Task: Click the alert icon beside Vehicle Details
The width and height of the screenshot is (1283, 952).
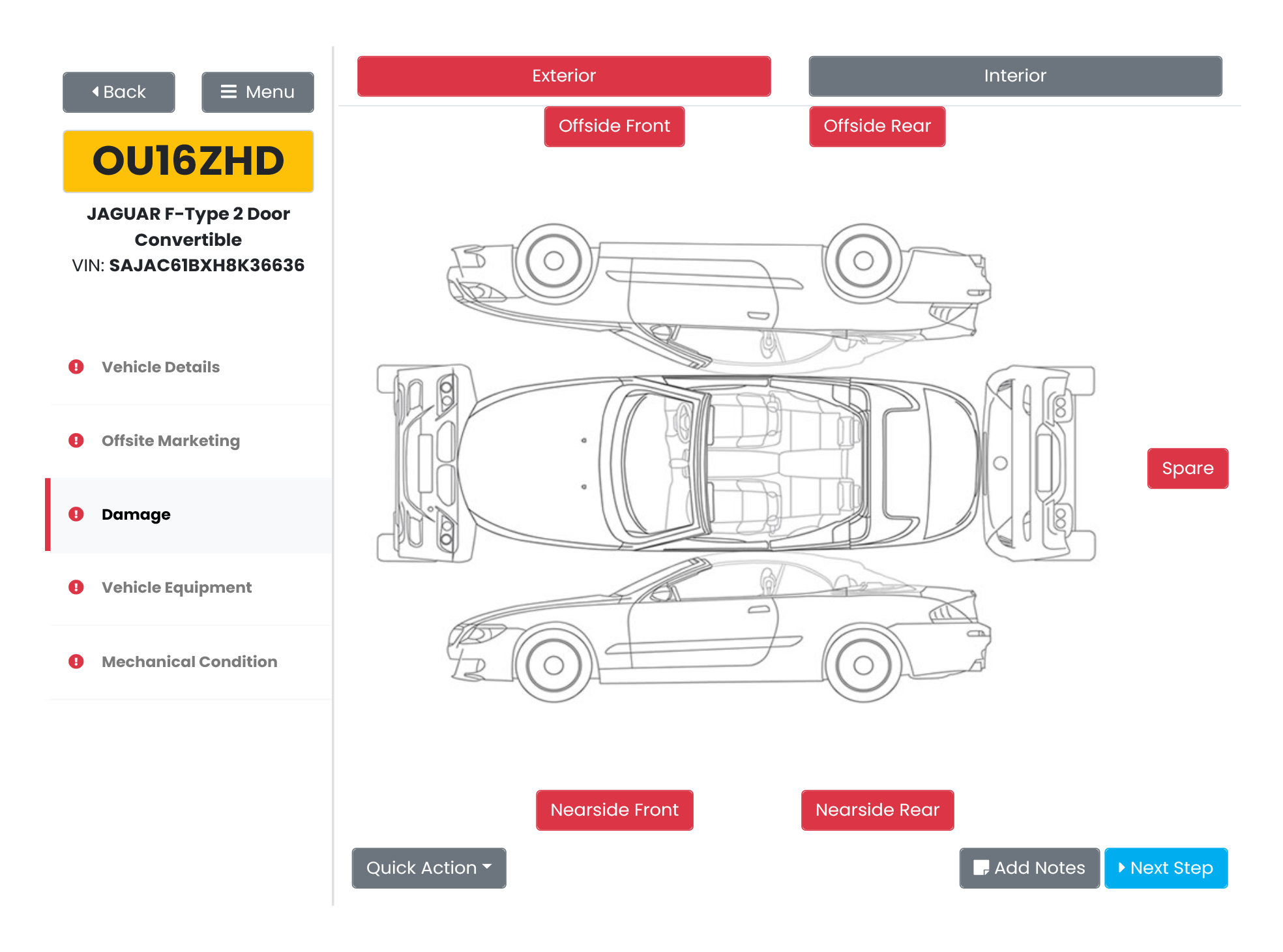Action: point(76,367)
